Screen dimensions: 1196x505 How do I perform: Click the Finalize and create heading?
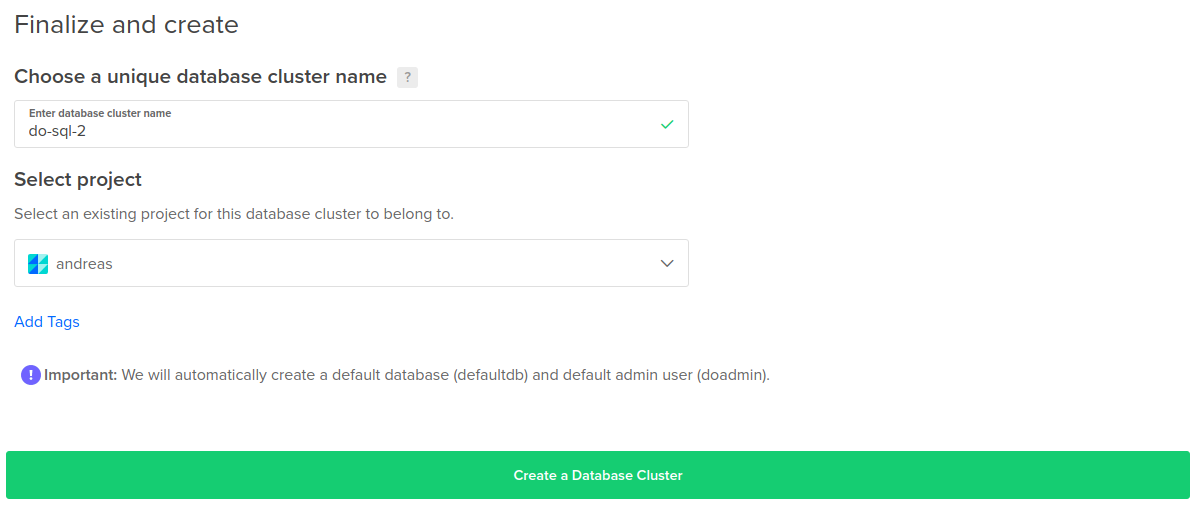(127, 24)
